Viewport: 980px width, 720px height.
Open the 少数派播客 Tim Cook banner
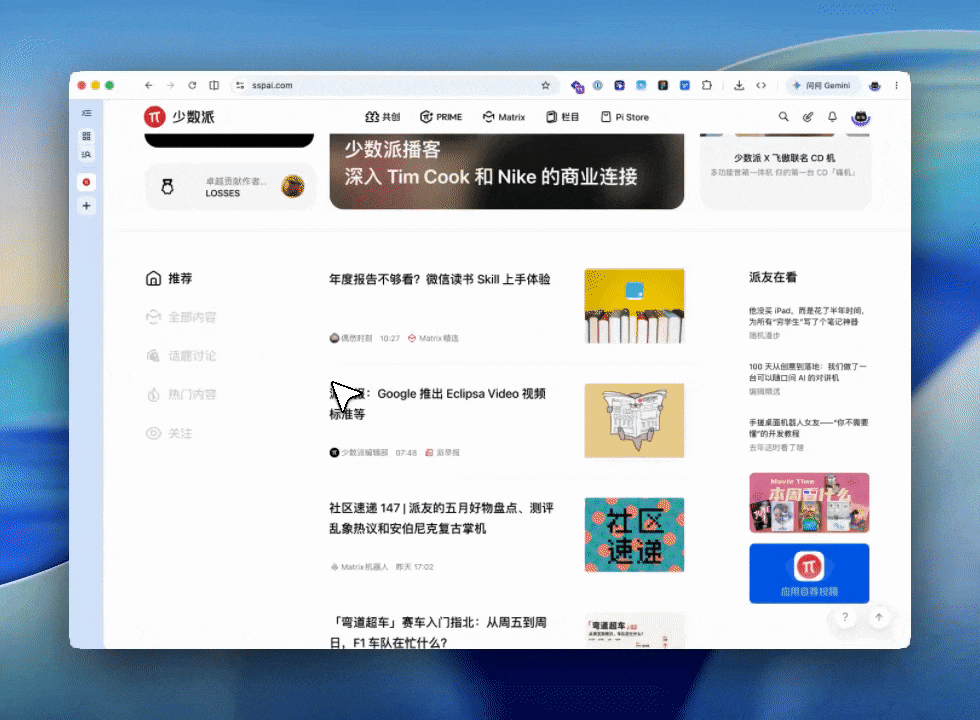click(x=507, y=171)
